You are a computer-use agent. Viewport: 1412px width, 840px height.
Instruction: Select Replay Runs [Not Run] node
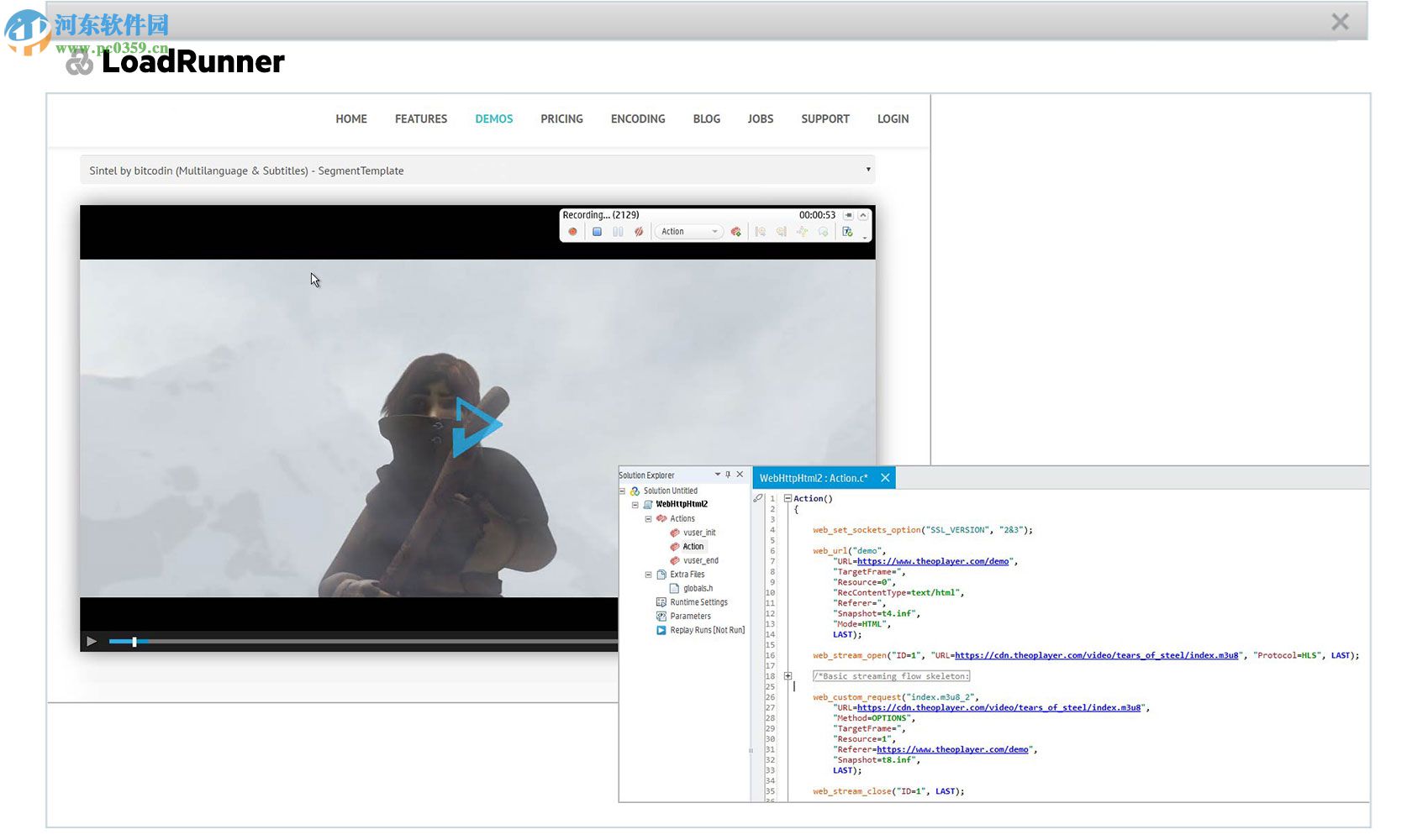[x=708, y=631]
